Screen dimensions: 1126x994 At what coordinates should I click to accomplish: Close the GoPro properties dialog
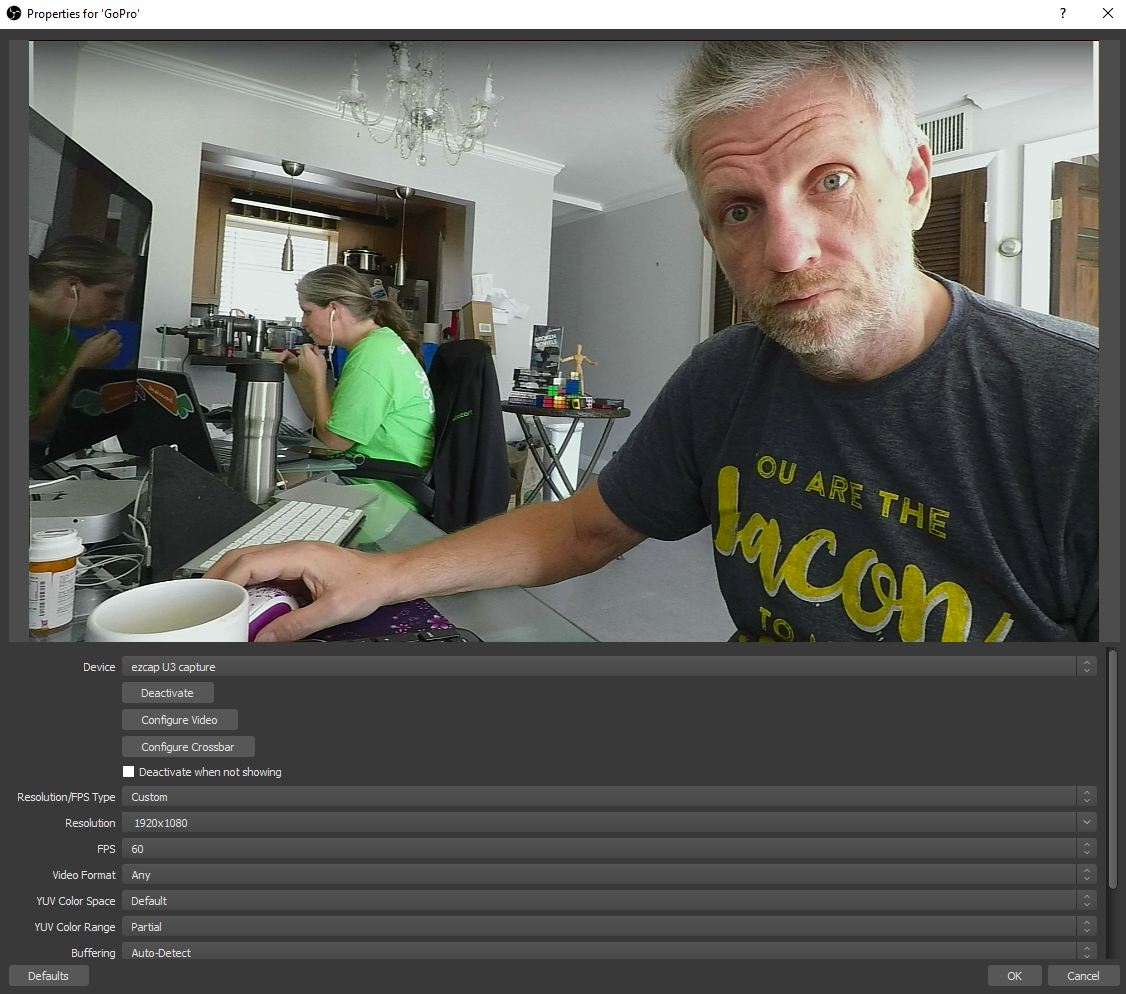coord(1107,14)
